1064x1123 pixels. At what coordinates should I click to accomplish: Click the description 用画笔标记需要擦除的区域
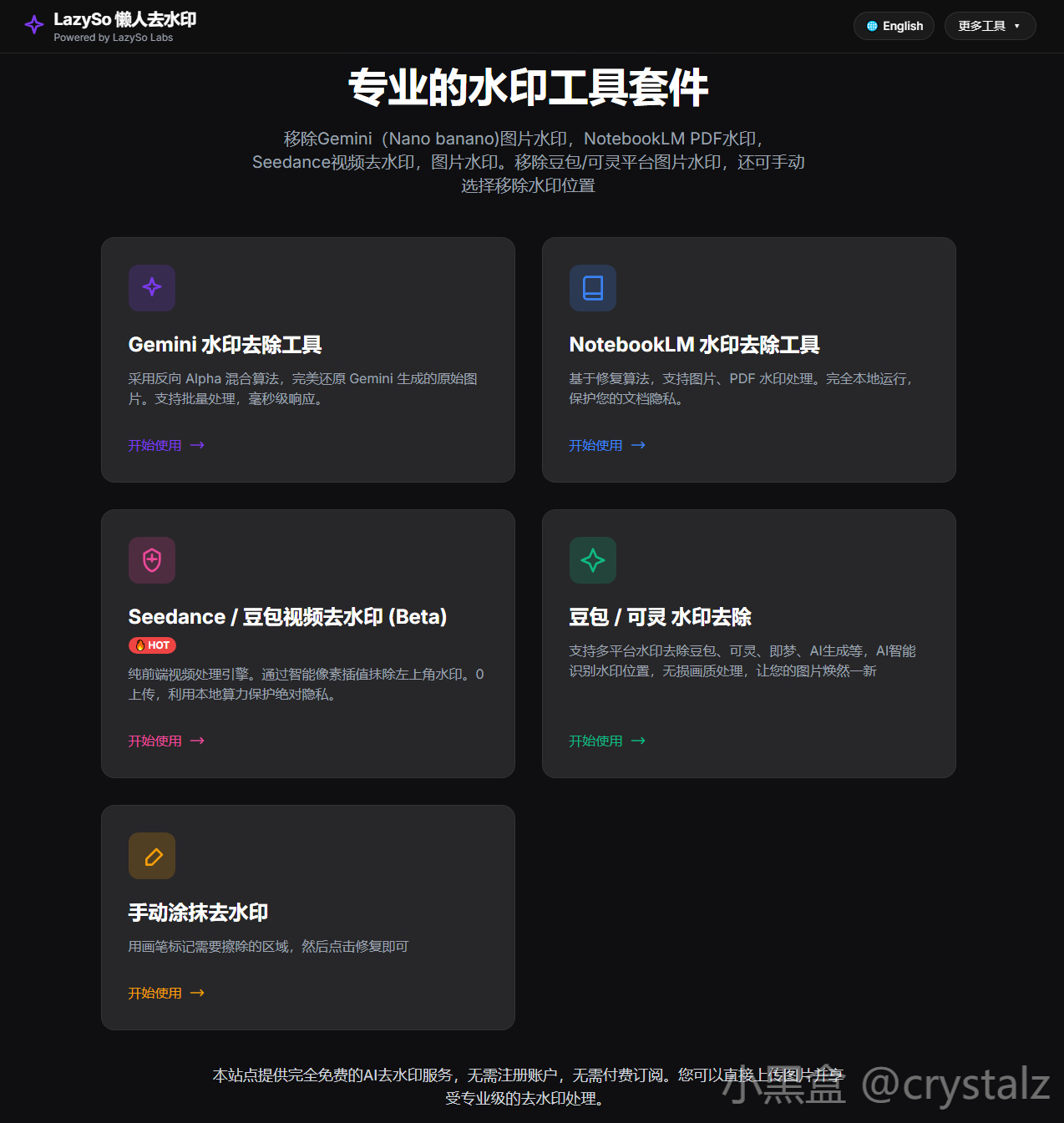(x=268, y=947)
